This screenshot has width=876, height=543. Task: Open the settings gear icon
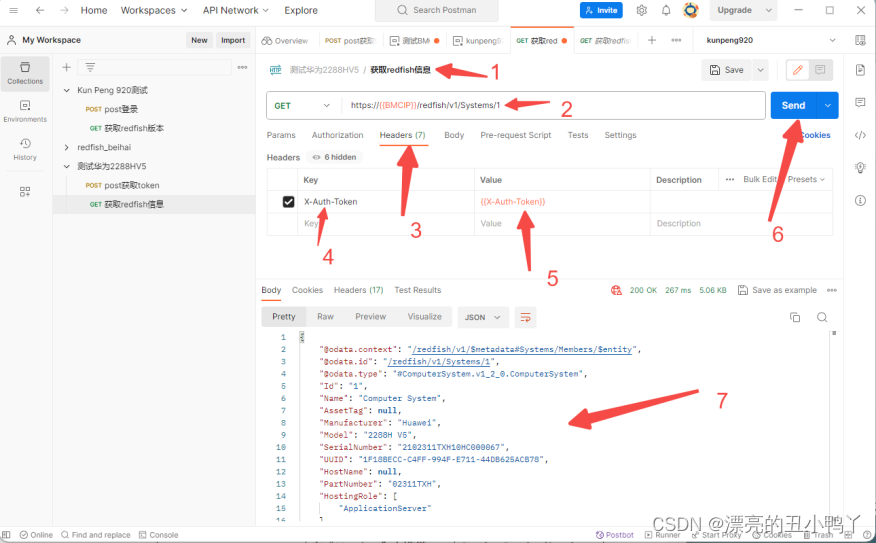point(640,10)
